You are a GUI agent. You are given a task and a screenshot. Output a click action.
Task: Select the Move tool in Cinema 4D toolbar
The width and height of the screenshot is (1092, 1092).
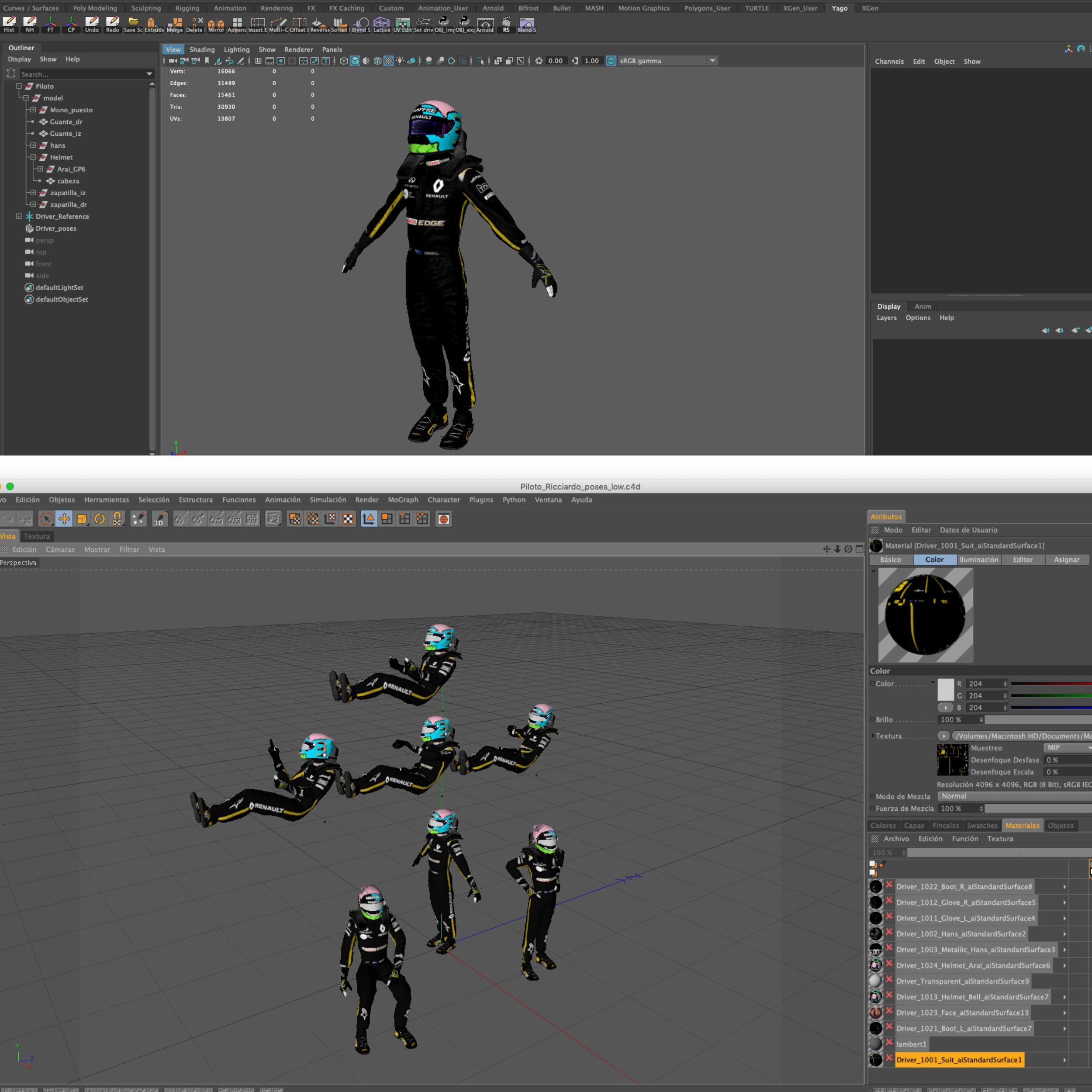(x=64, y=519)
